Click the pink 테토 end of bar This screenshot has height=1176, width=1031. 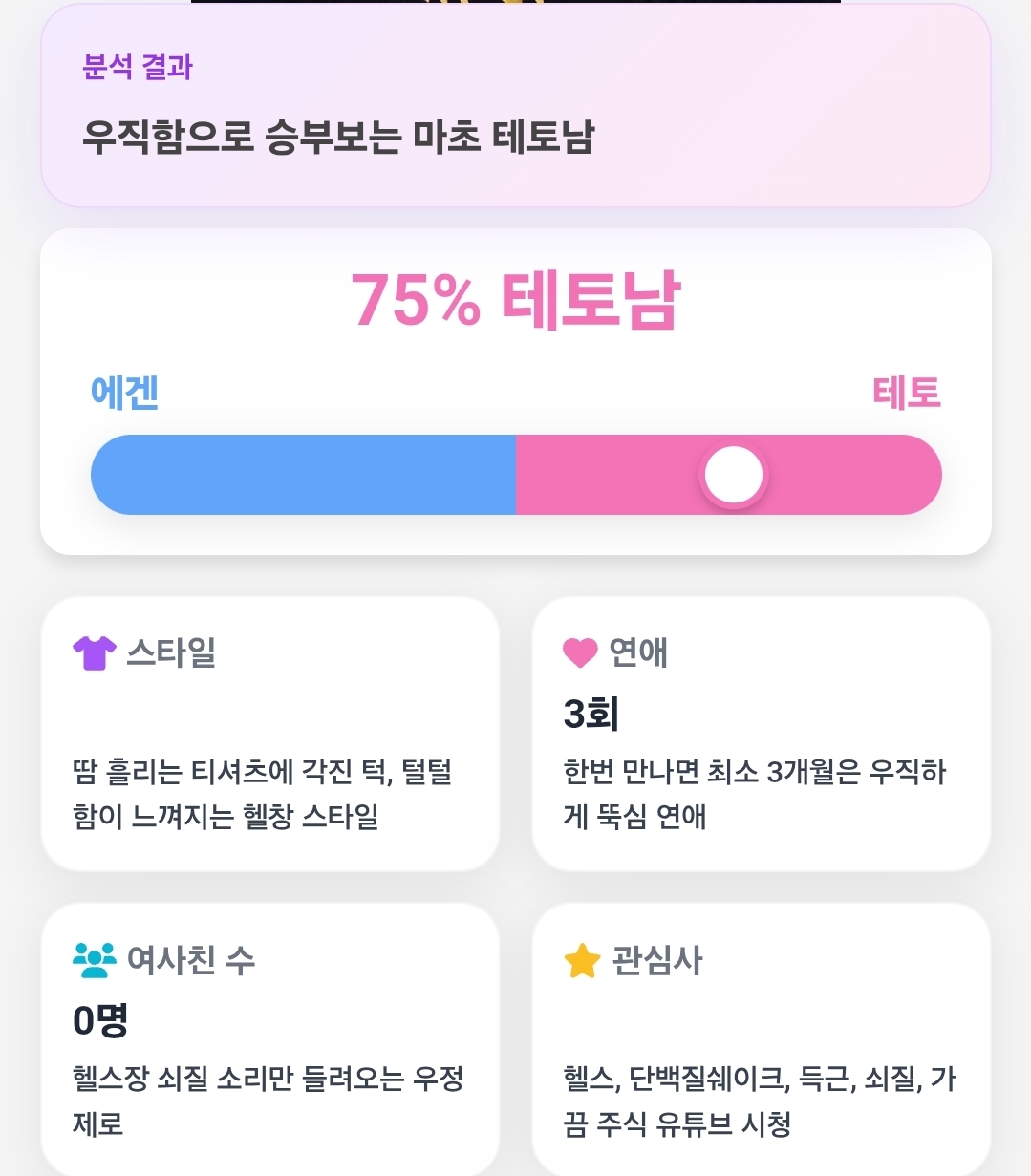coord(729,475)
